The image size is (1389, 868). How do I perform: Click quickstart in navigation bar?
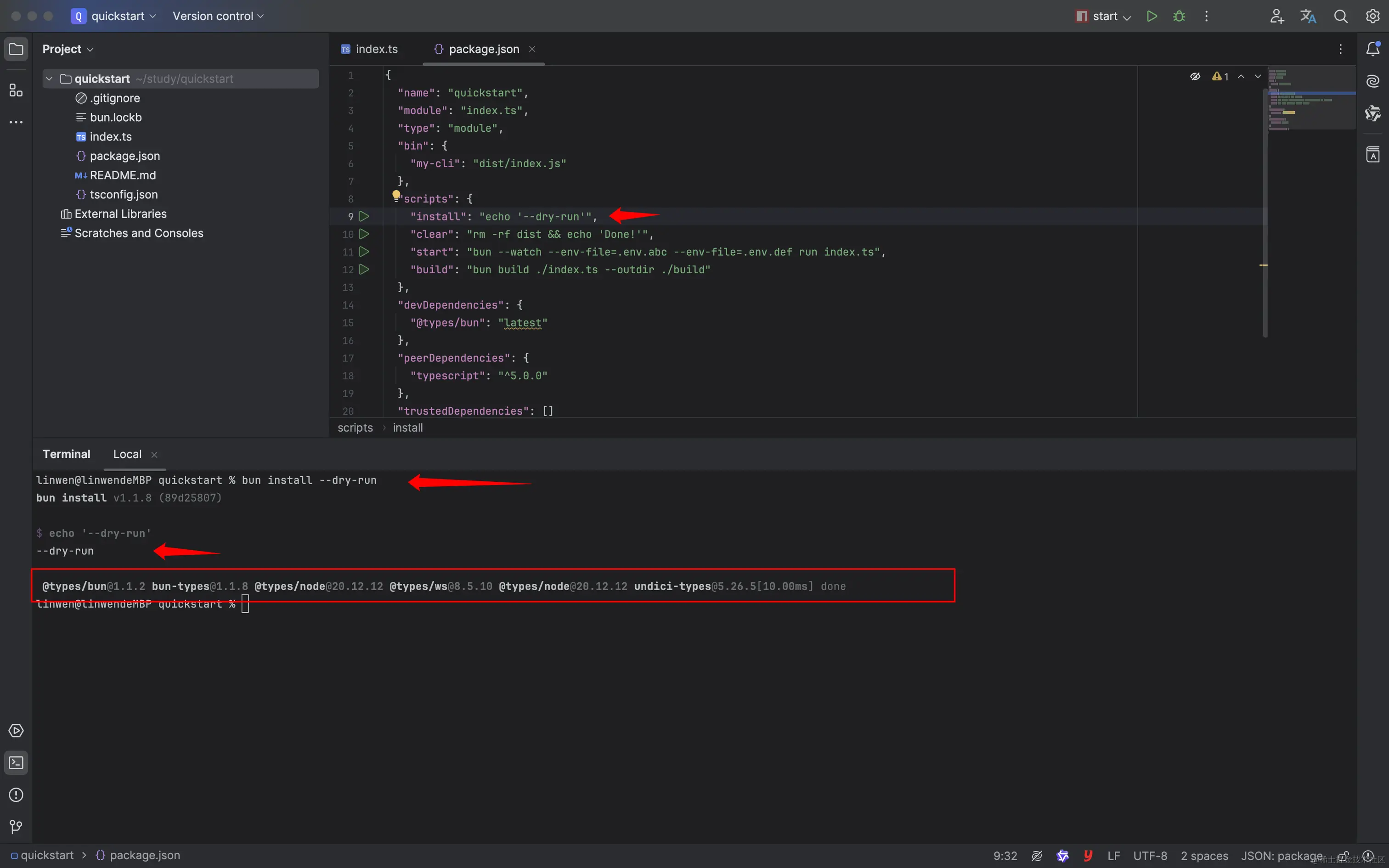[x=42, y=855]
